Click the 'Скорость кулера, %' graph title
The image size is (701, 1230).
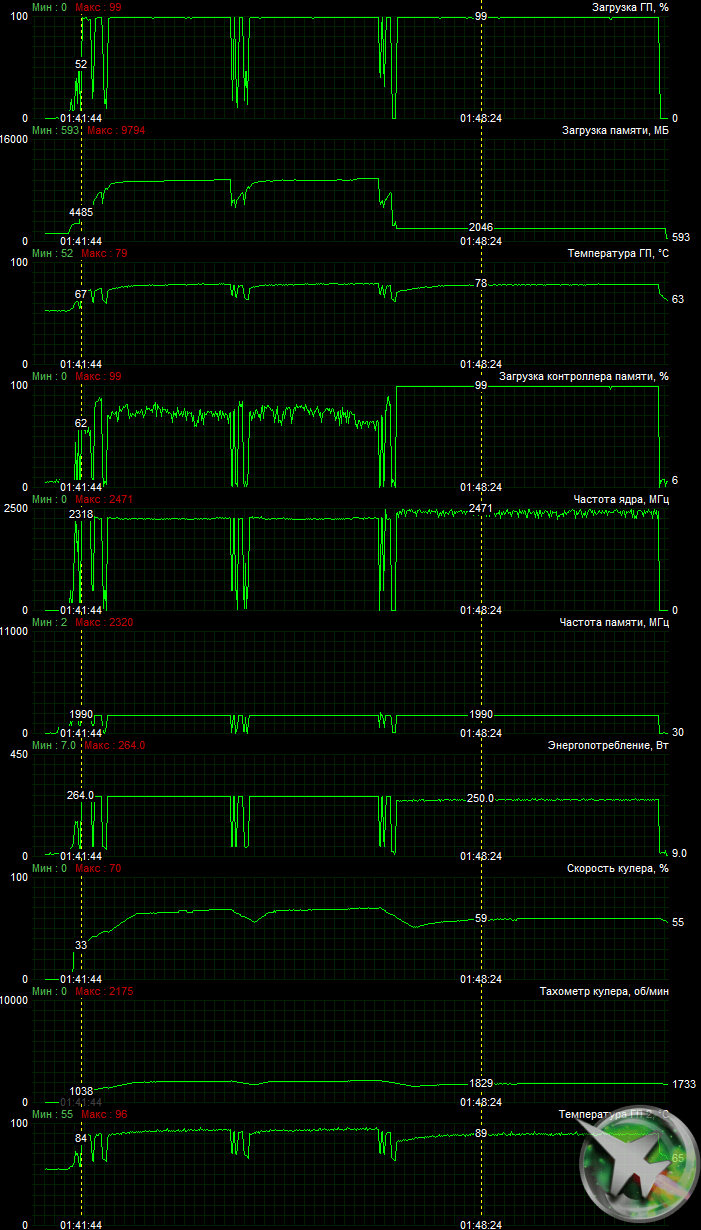pos(617,869)
